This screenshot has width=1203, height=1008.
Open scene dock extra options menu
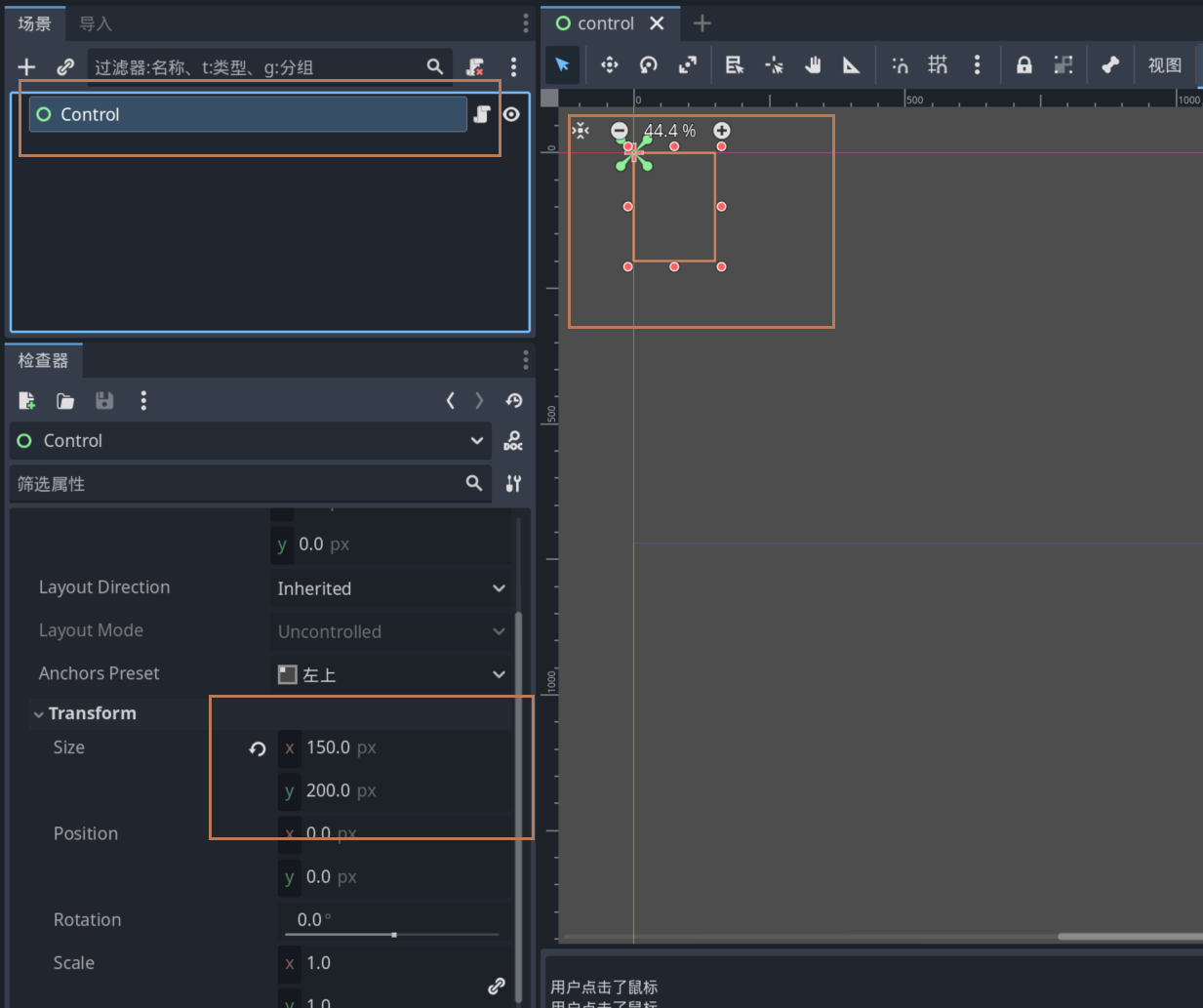513,66
